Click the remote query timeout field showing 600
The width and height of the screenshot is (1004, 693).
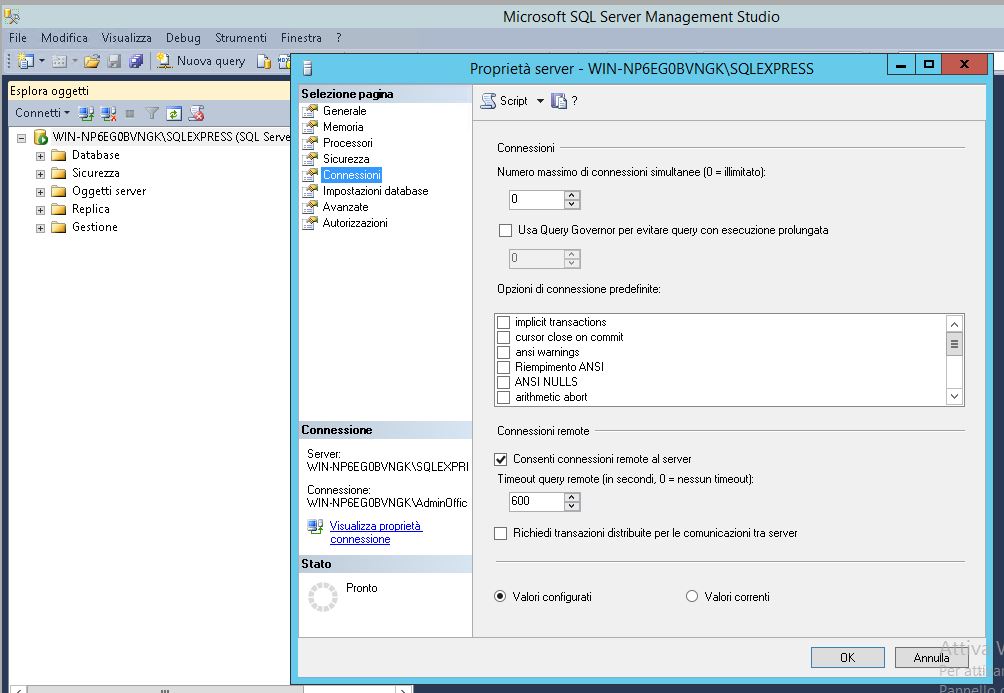click(537, 501)
